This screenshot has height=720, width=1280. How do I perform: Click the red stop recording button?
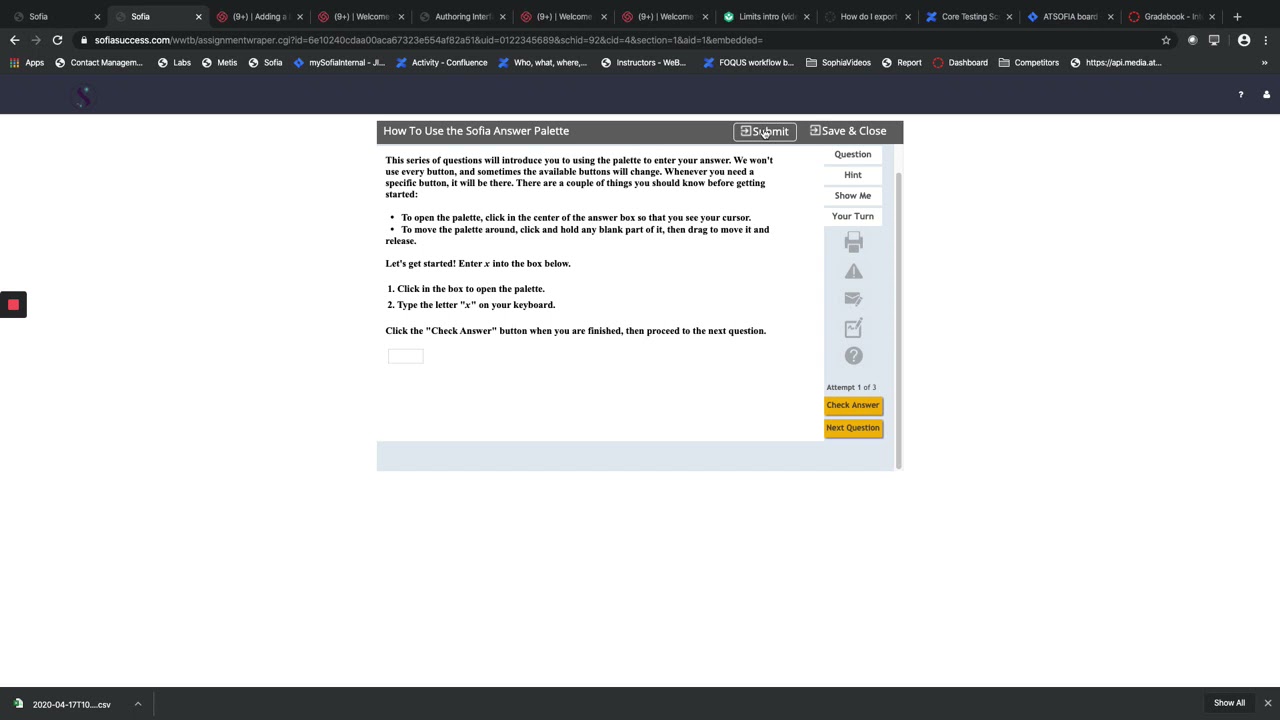(x=13, y=305)
